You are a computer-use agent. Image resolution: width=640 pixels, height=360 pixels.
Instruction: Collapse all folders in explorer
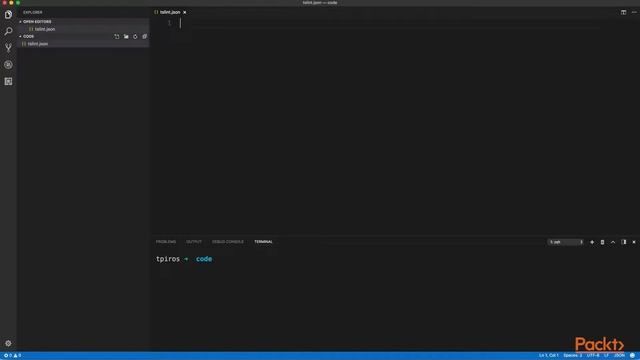(144, 37)
